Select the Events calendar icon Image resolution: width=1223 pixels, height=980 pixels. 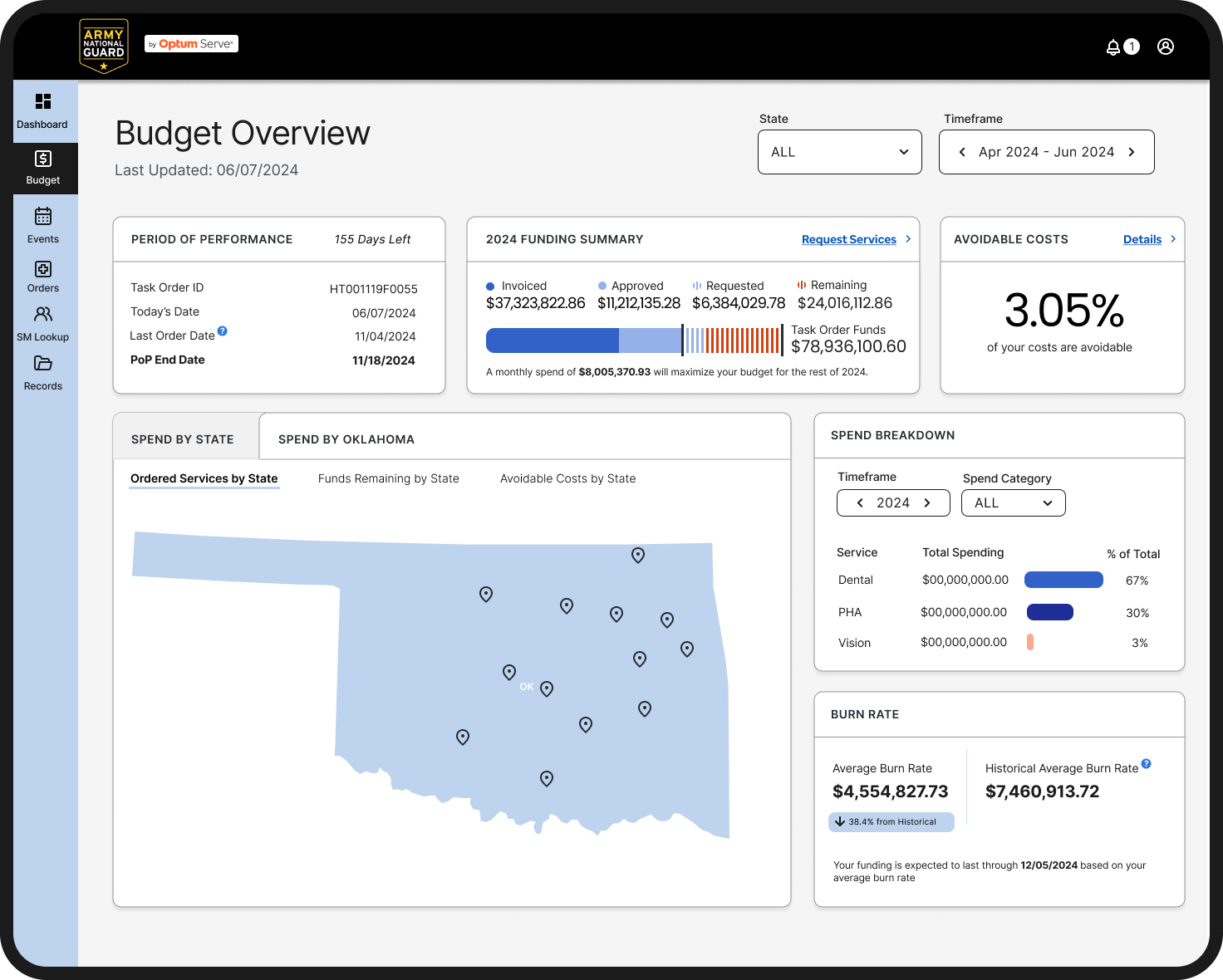(x=43, y=216)
